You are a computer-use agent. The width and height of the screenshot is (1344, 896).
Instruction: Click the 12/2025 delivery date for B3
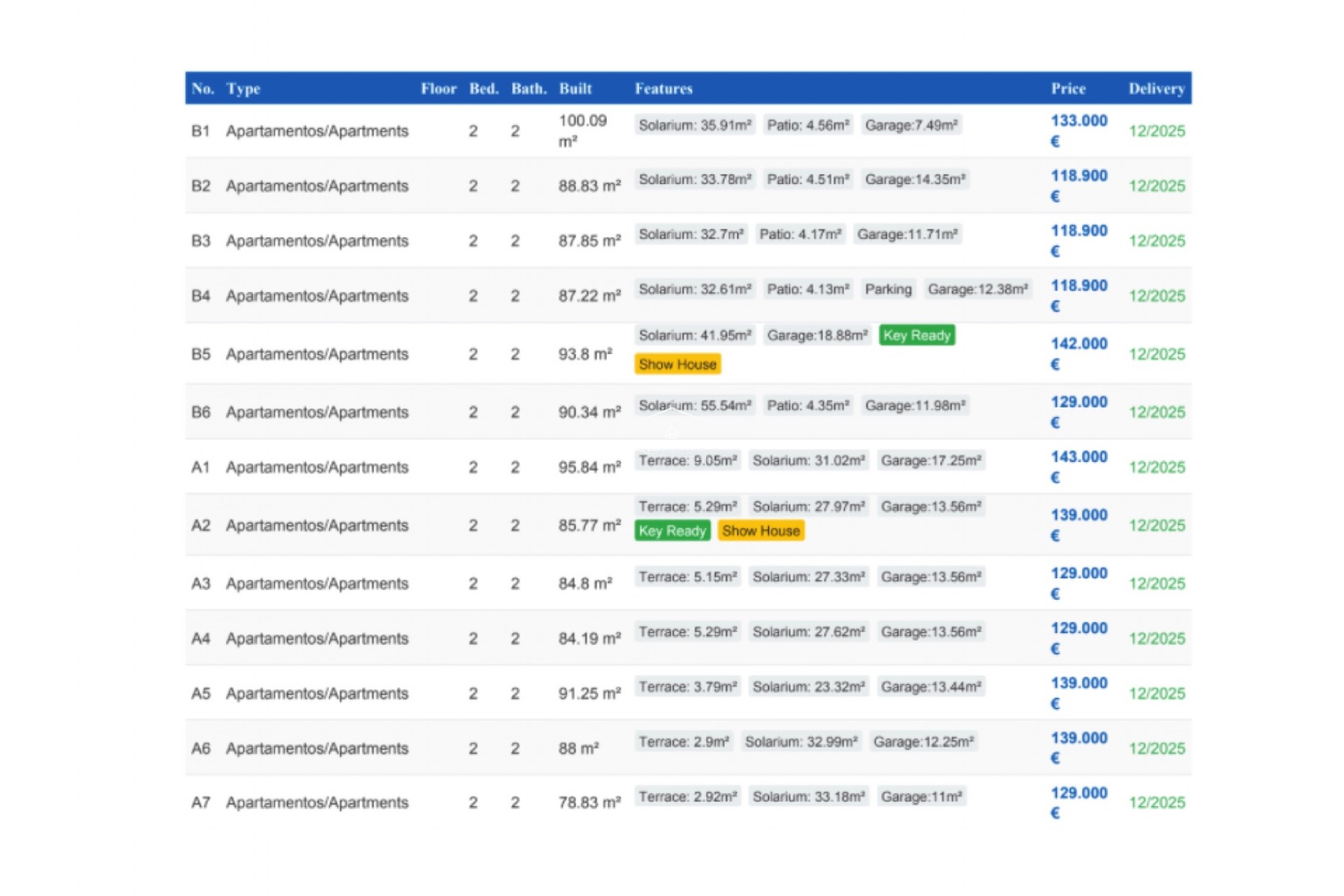1156,241
